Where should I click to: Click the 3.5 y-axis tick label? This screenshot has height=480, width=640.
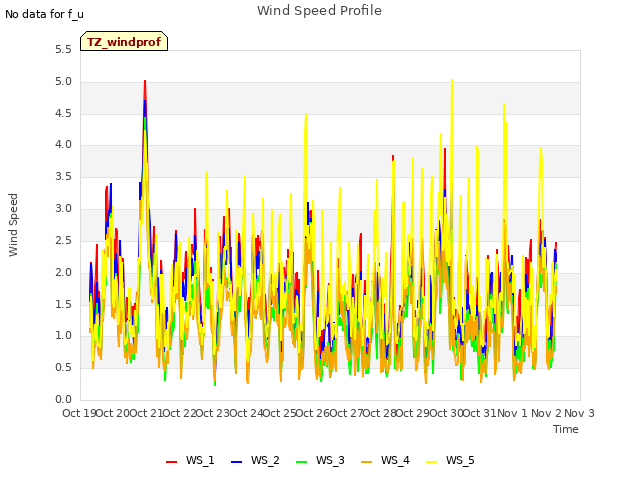(x=63, y=177)
